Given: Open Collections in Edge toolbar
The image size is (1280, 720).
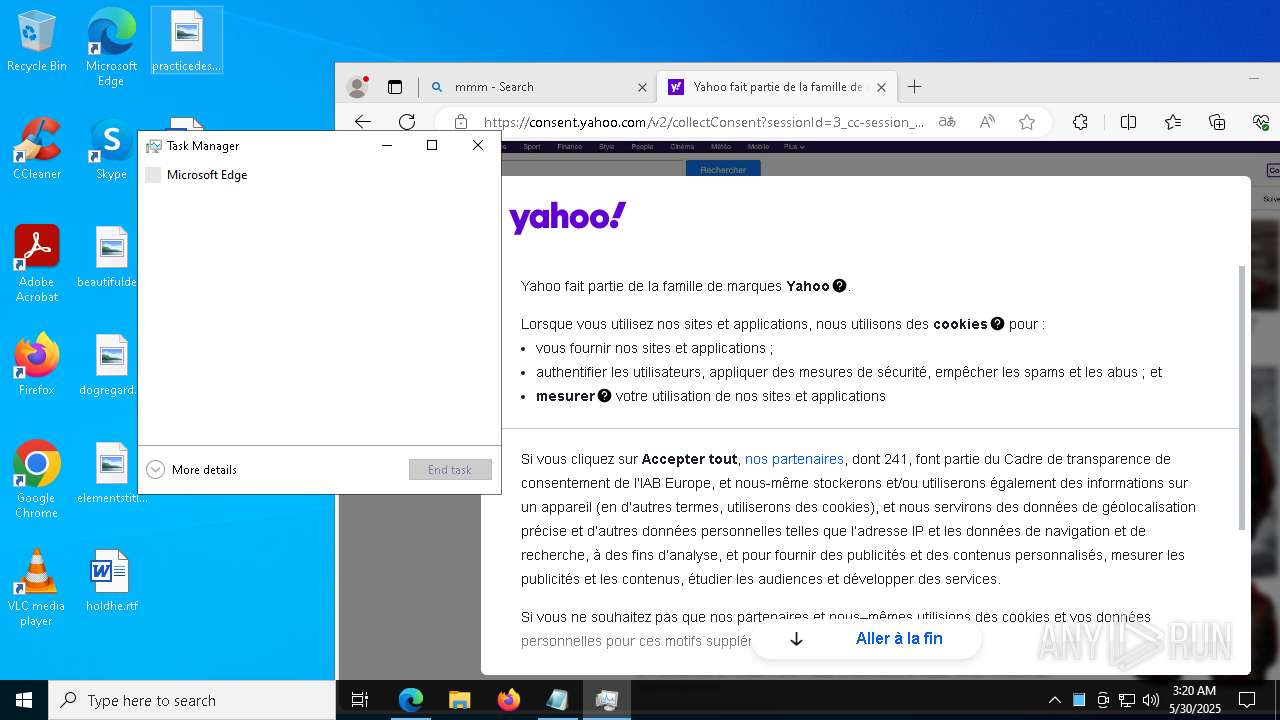Looking at the screenshot, I should (x=1217, y=122).
